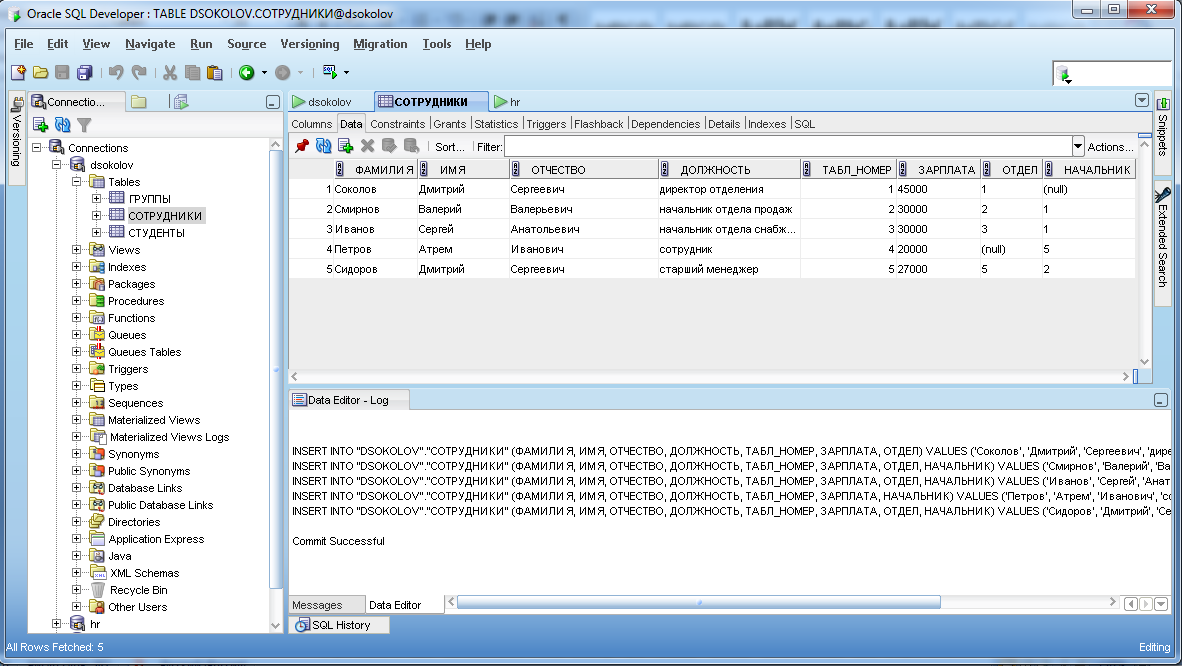Click the Actions... button
Image resolution: width=1182 pixels, height=666 pixels.
point(1110,147)
